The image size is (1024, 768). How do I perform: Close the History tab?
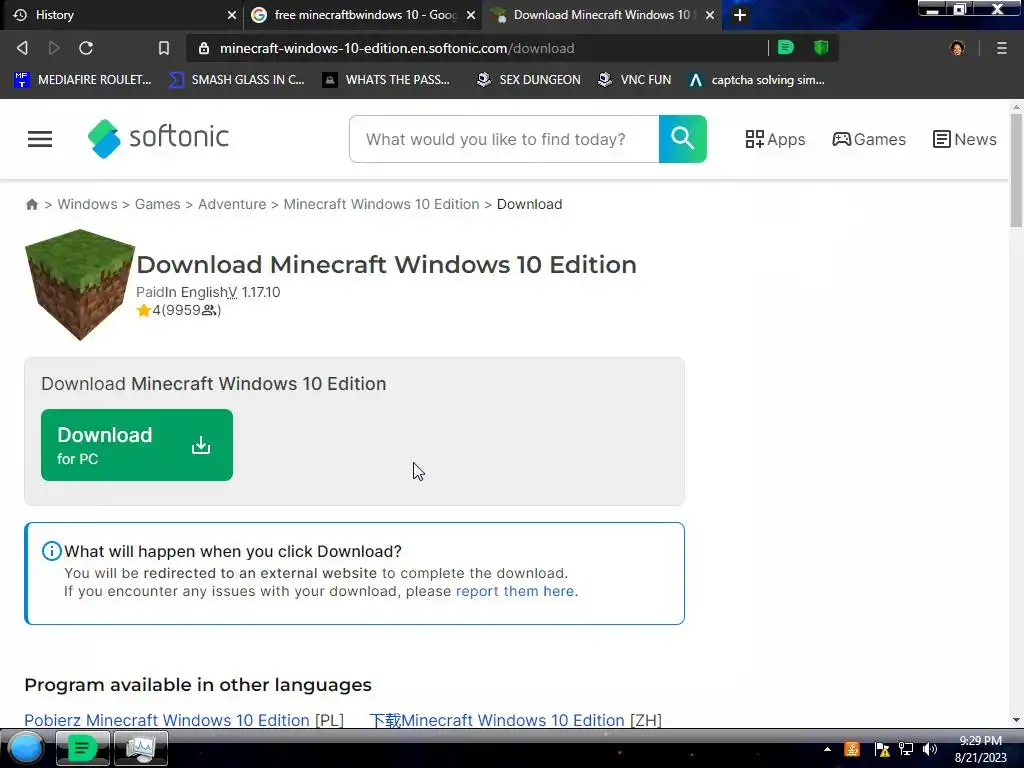[x=231, y=15]
